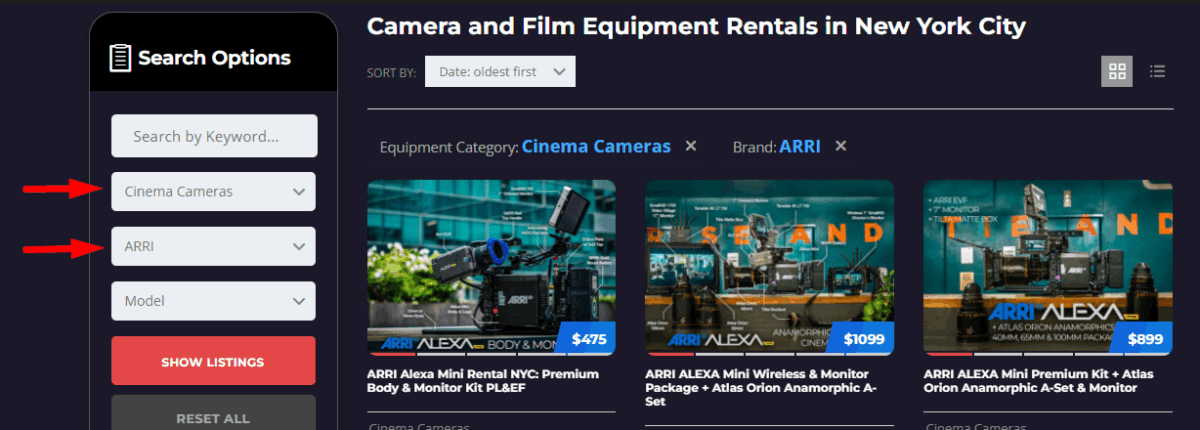Click the $475 price badge
This screenshot has height=430, width=1200.
[588, 339]
